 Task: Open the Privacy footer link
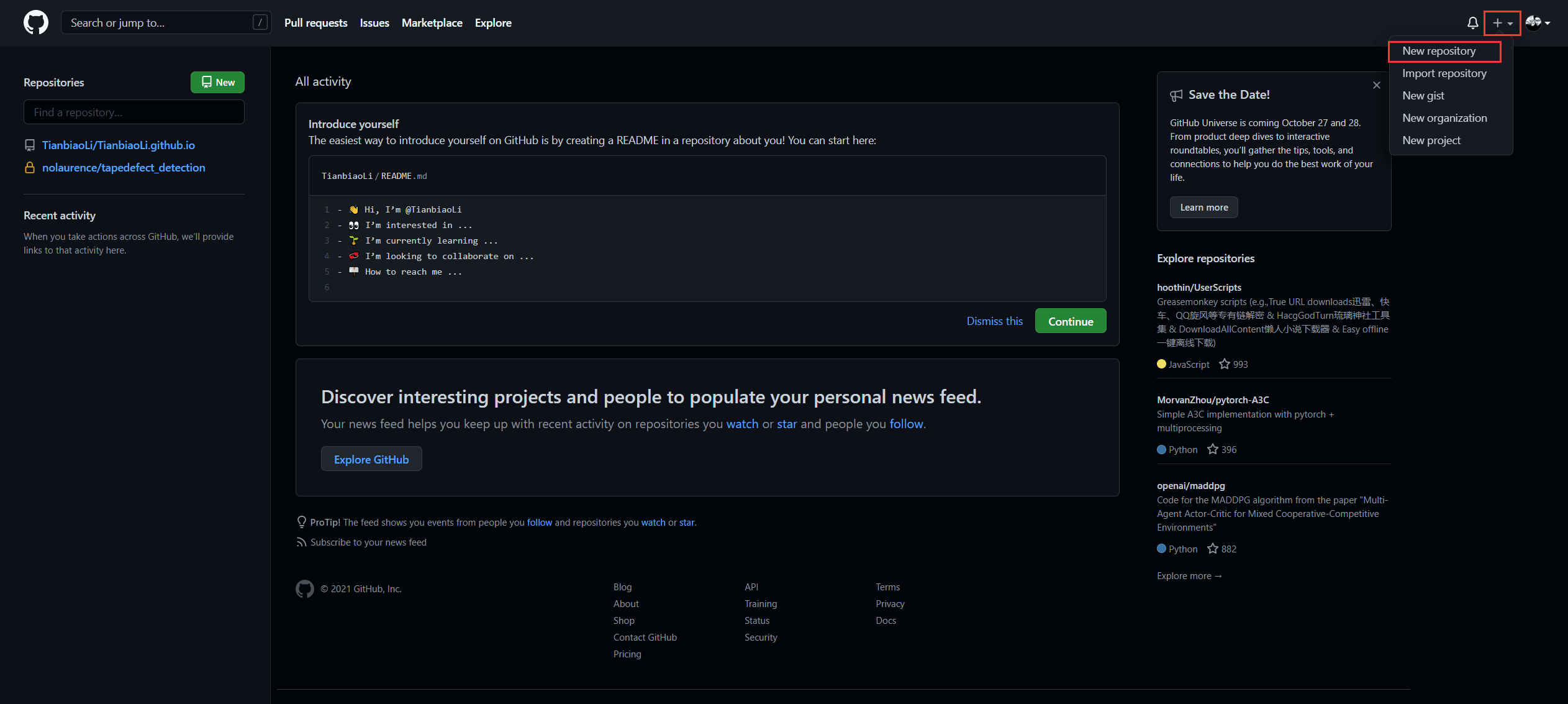pos(890,604)
